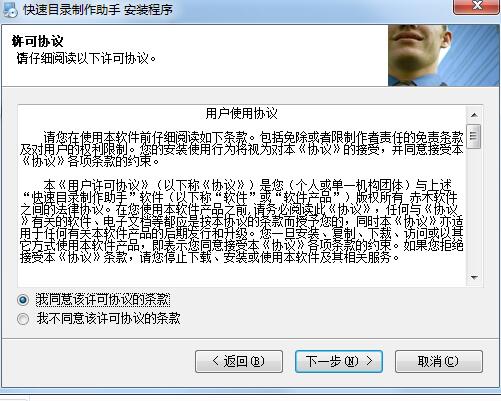Click the second paragraph of the agreement text
Screen dimensions: 501x401
[x=242, y=221]
